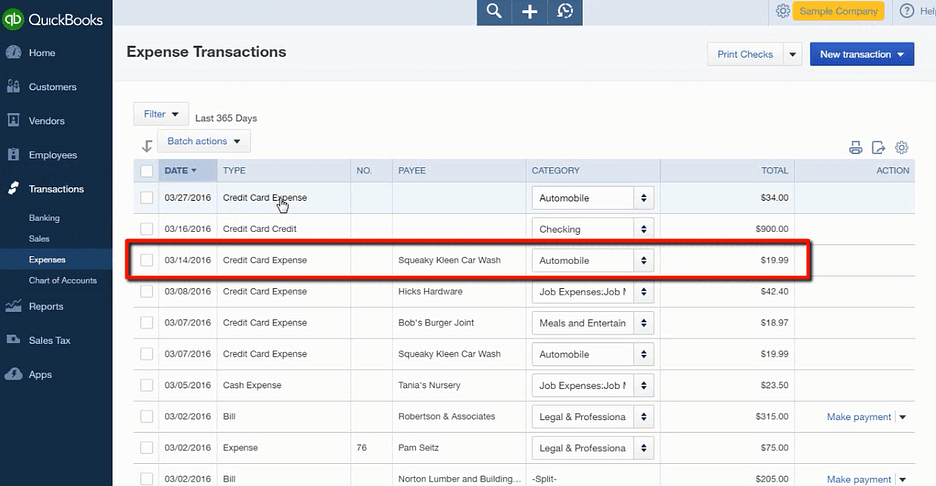Image resolution: width=936 pixels, height=486 pixels.
Task: Open the Batch actions dropdown
Action: (204, 142)
